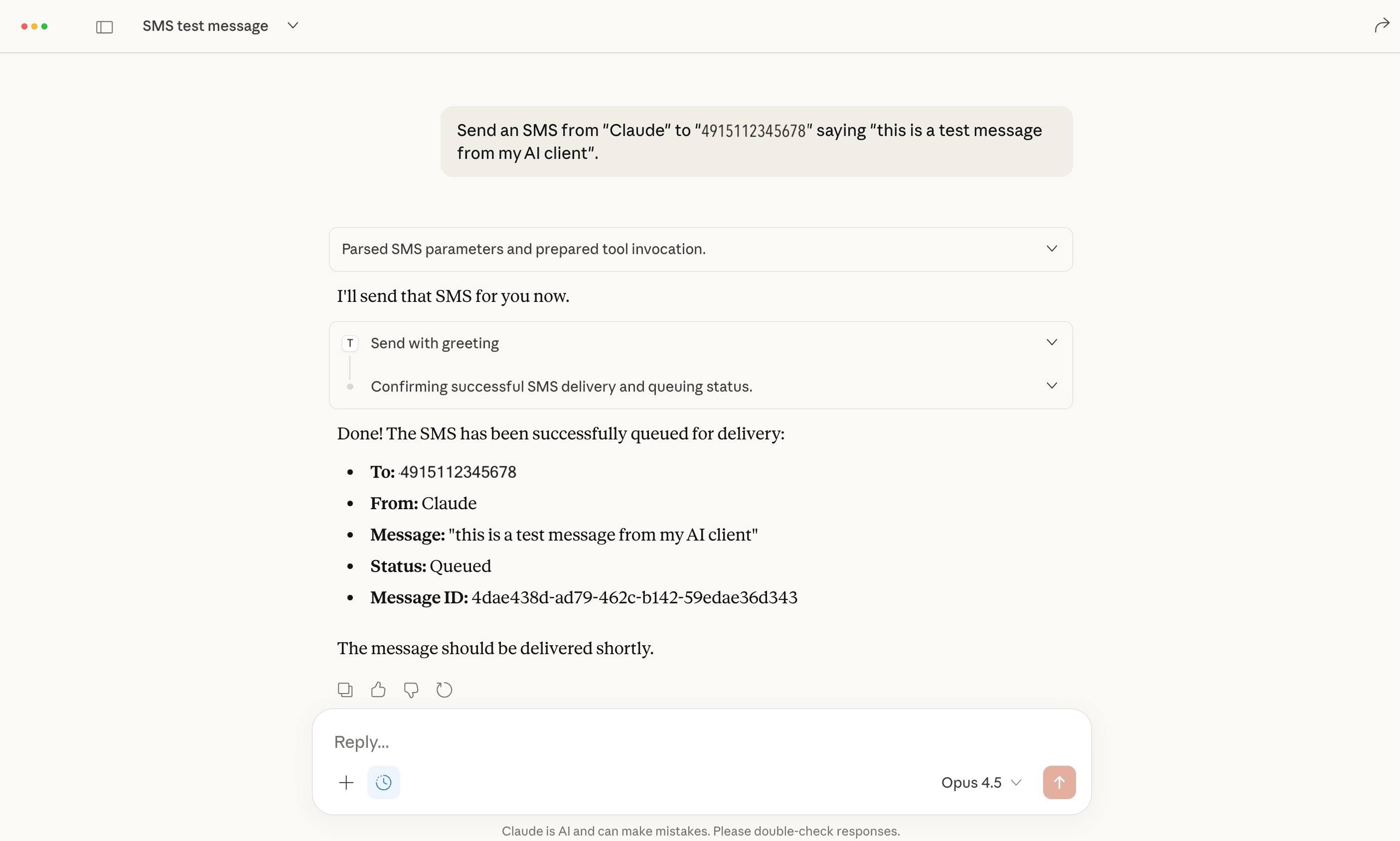Open the SMS test message title dropdown
1400x841 pixels.
tap(293, 25)
